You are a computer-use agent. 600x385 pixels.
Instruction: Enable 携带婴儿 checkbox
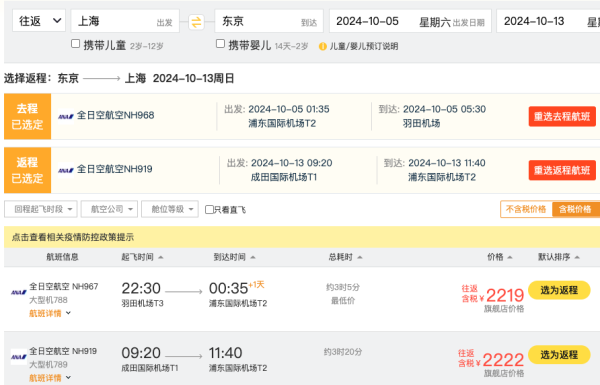pyautogui.click(x=220, y=44)
